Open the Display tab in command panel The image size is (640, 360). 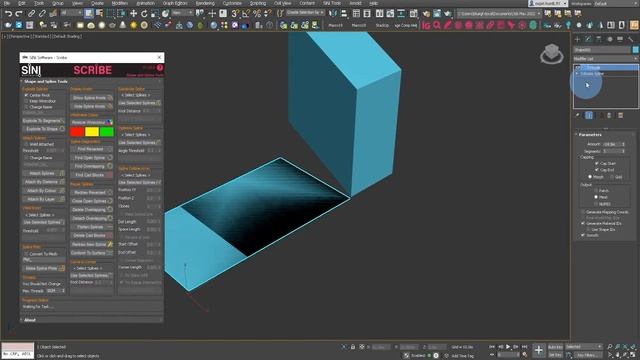coord(620,39)
